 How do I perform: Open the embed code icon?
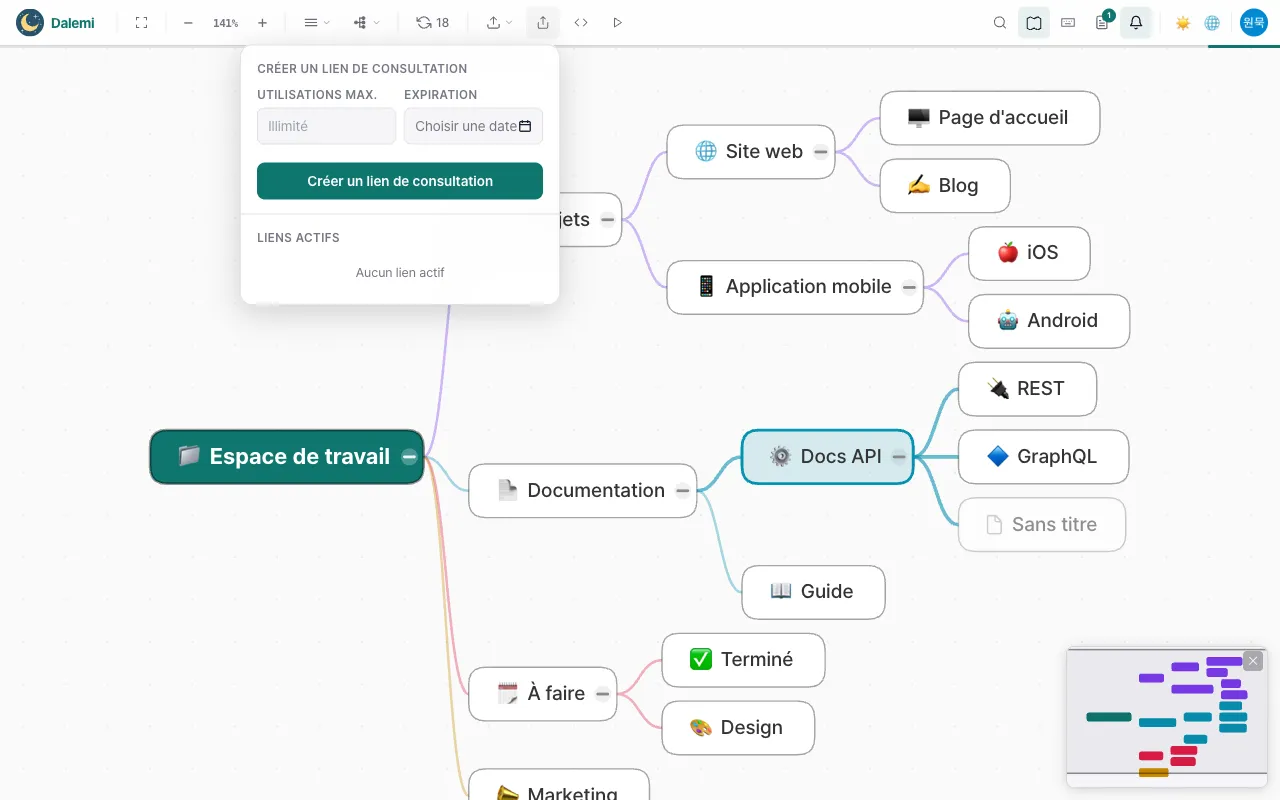point(581,22)
